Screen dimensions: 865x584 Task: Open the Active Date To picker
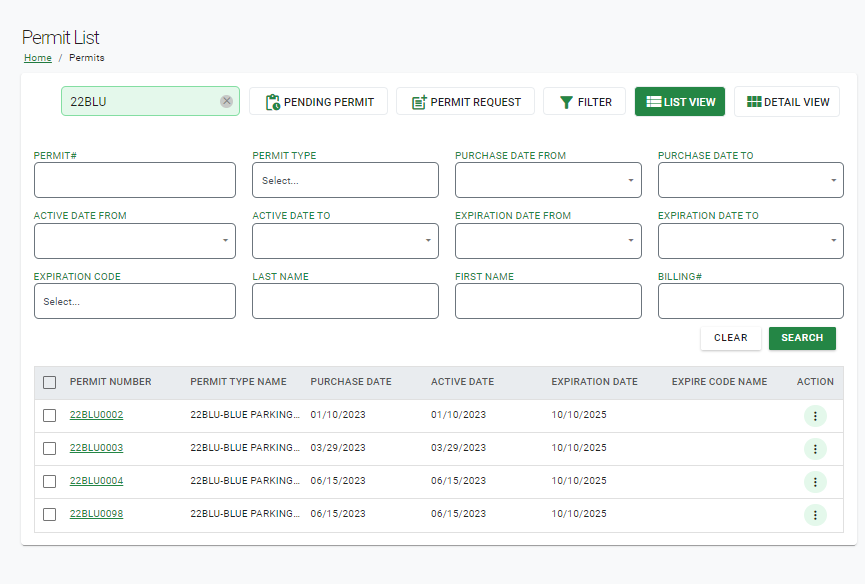coord(345,240)
